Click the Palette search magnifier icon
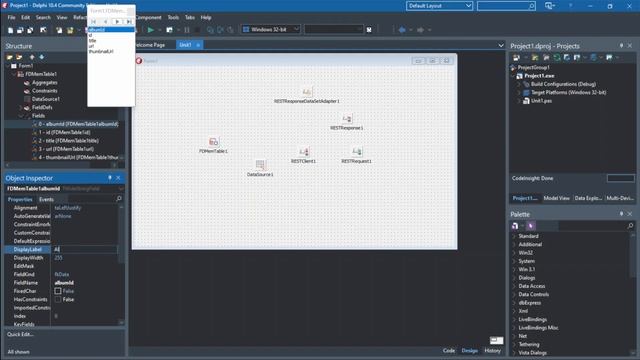The width and height of the screenshot is (640, 360). pos(630,226)
